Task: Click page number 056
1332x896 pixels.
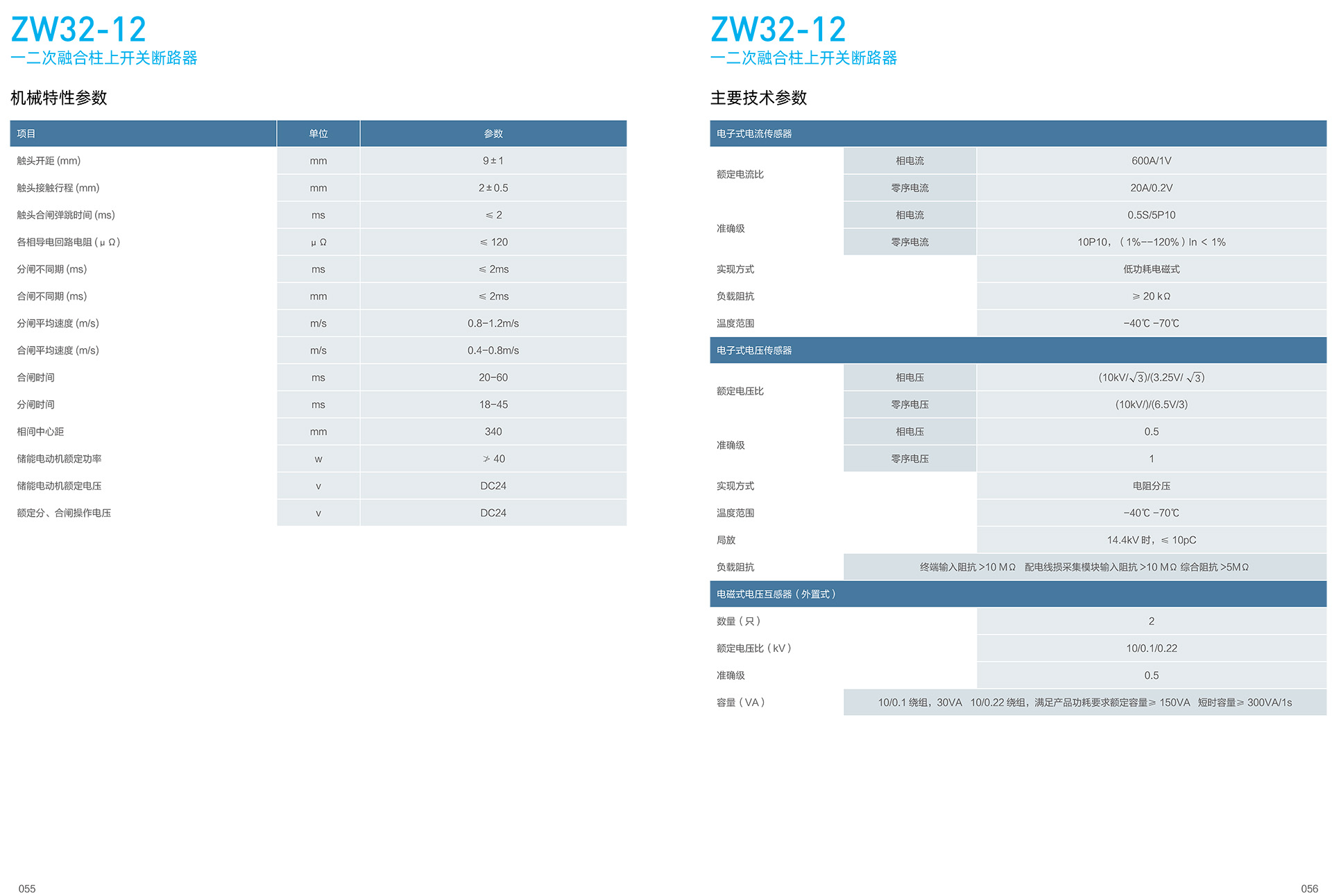Action: tap(1309, 888)
